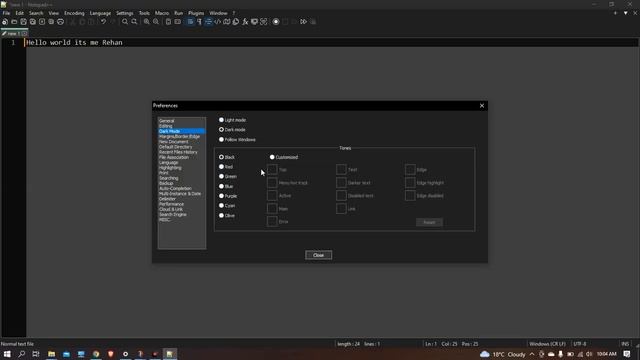The width and height of the screenshot is (640, 360).
Task: Click the synchronize vertical scrolling icon
Action: [x=168, y=22]
